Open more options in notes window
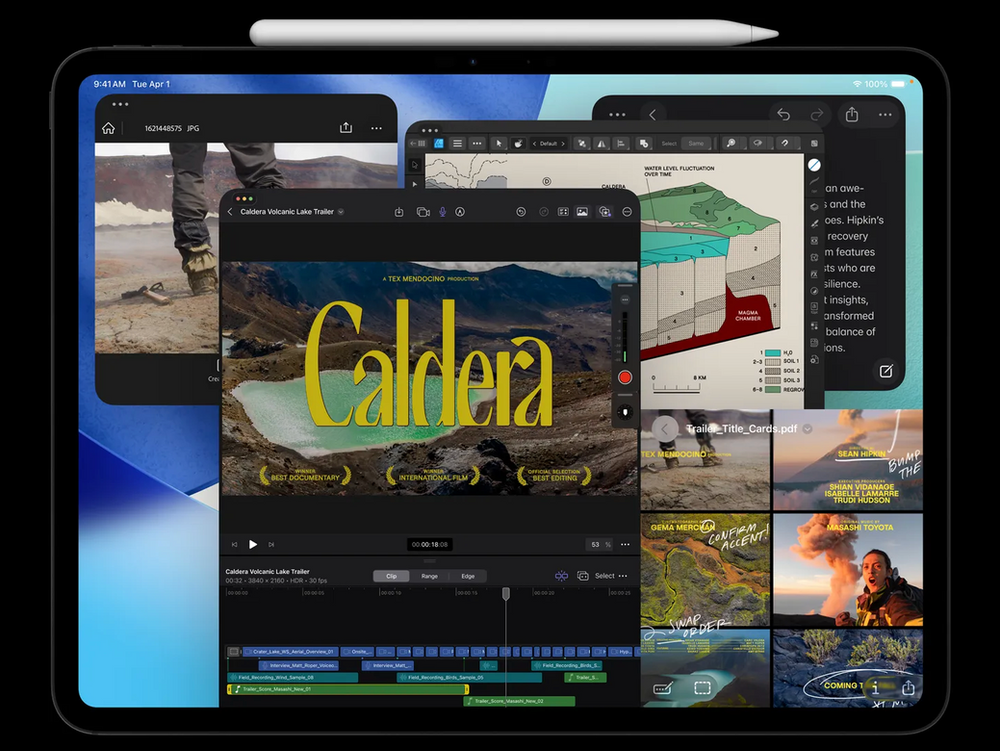The image size is (1000, 751). (x=885, y=115)
